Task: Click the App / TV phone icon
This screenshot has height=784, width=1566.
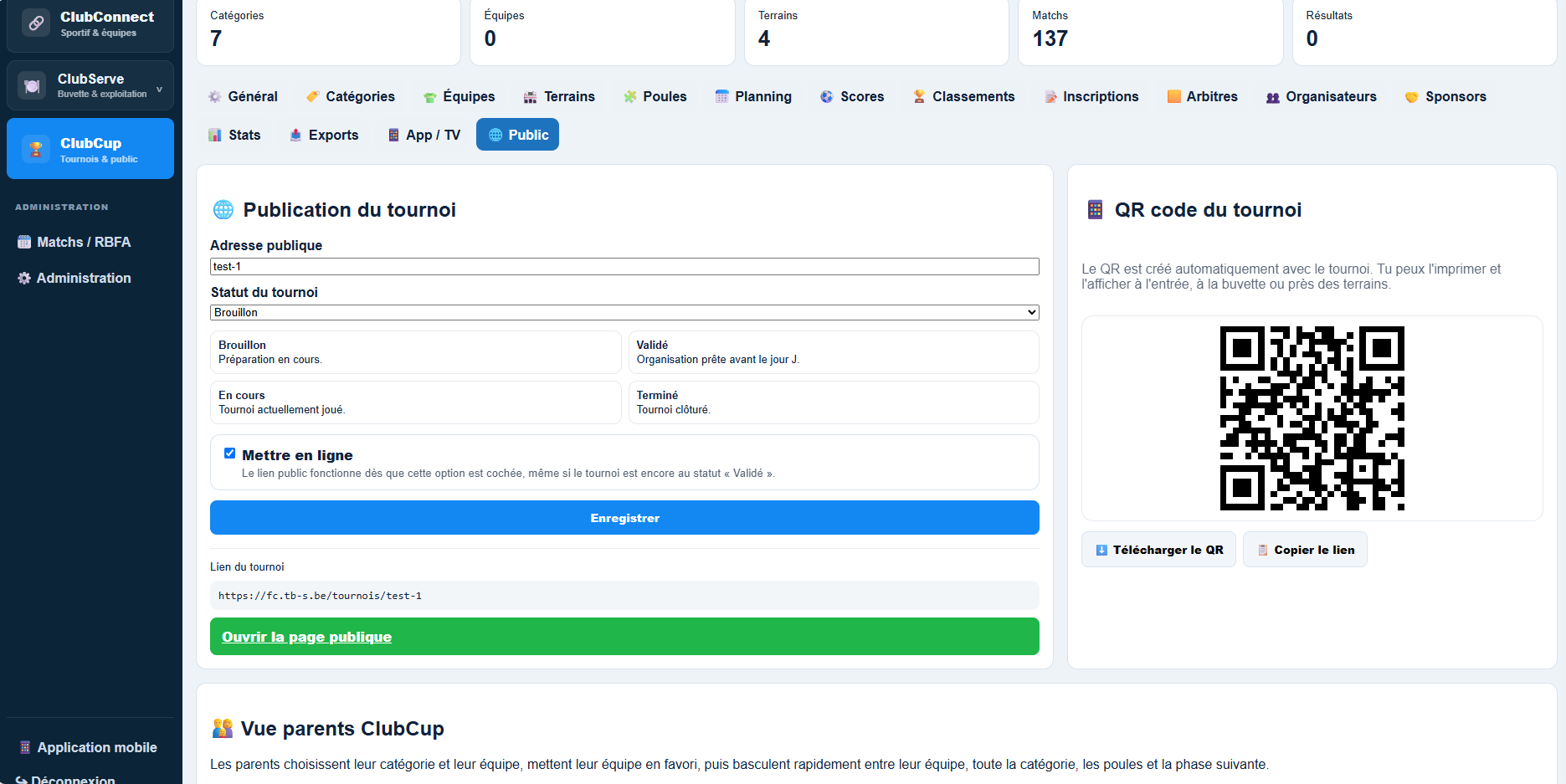Action: pos(393,135)
